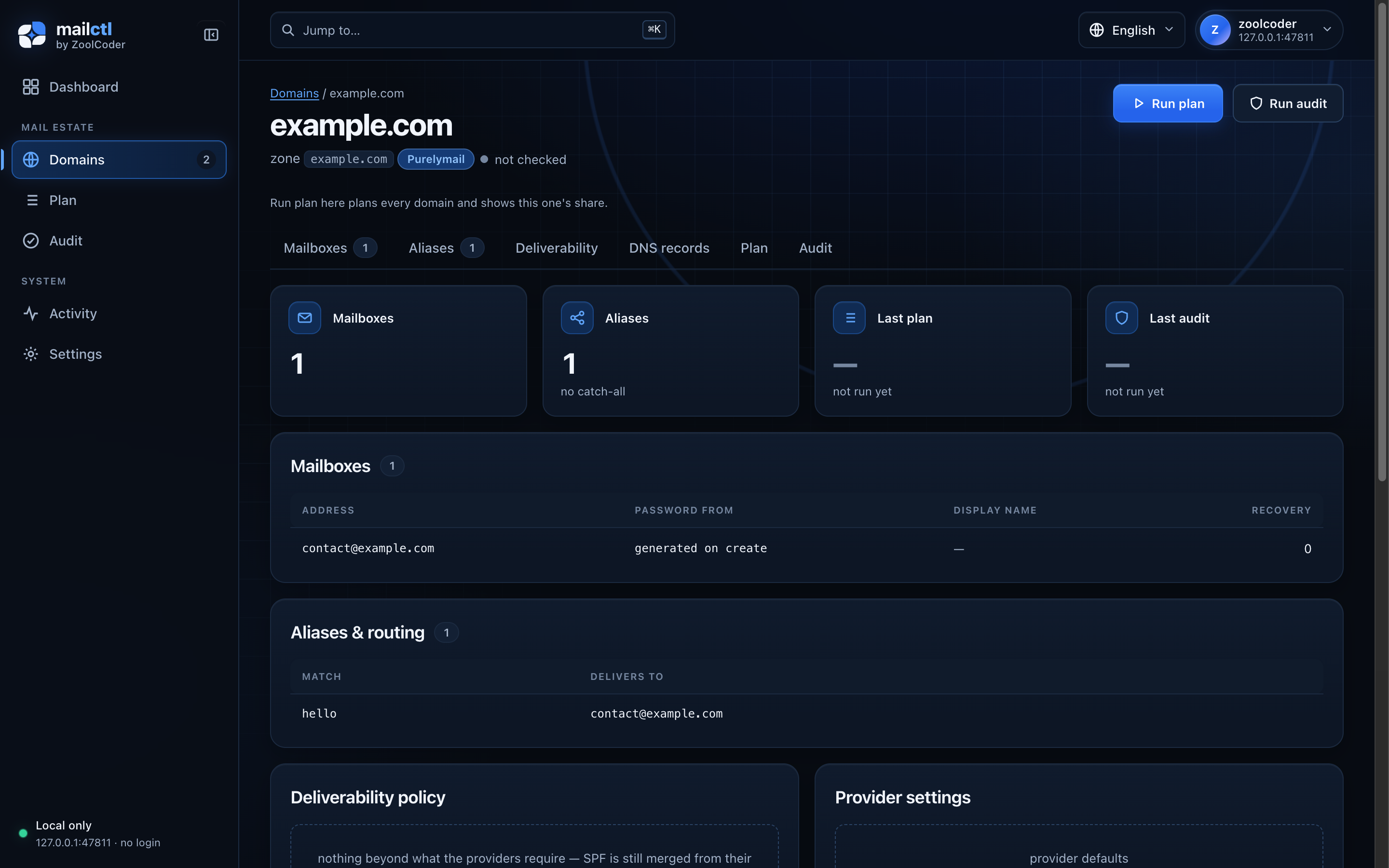
Task: Open the Audit tab under example.com
Action: coord(815,248)
